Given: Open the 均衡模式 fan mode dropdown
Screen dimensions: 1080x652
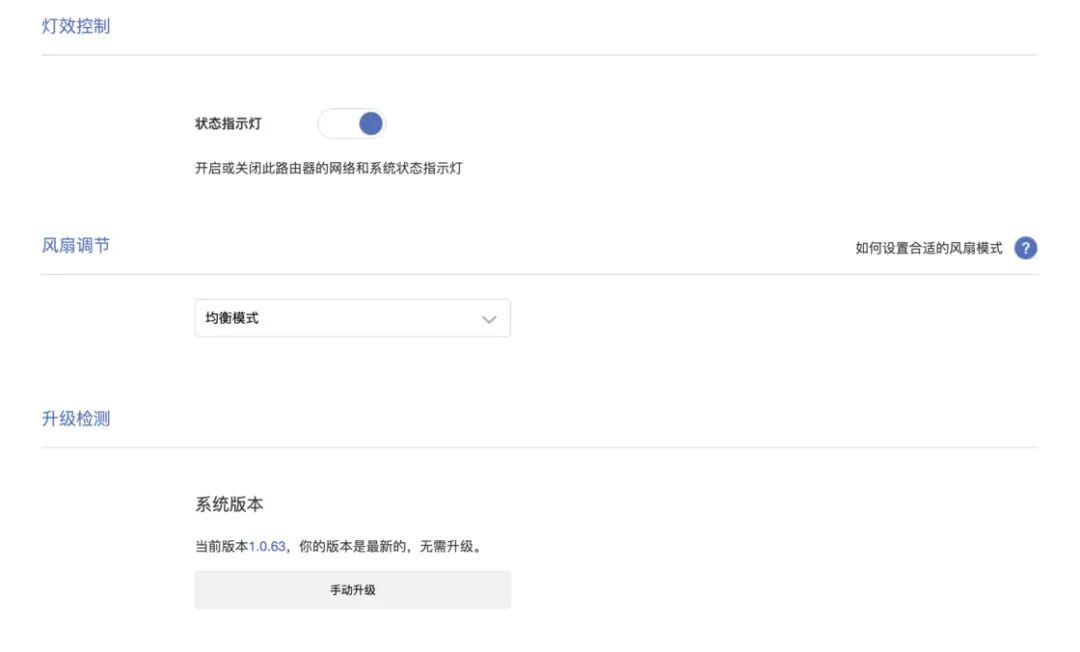Looking at the screenshot, I should tap(352, 318).
